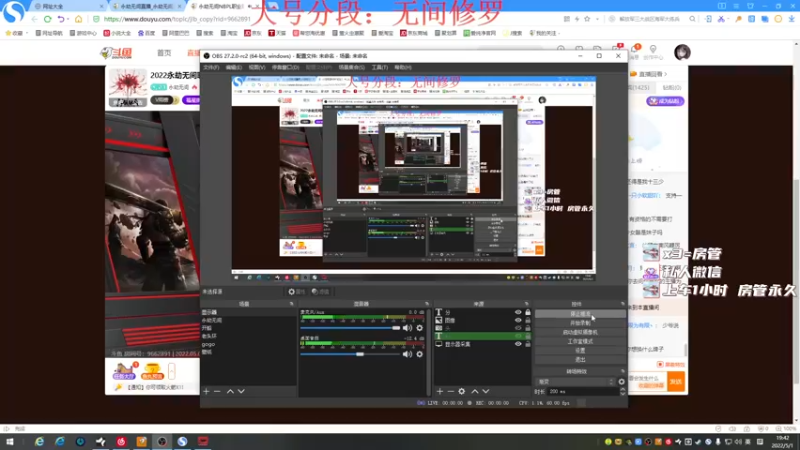This screenshot has width=800, height=450.
Task: Click transition duration 200 ms input field
Action: [x=583, y=391]
